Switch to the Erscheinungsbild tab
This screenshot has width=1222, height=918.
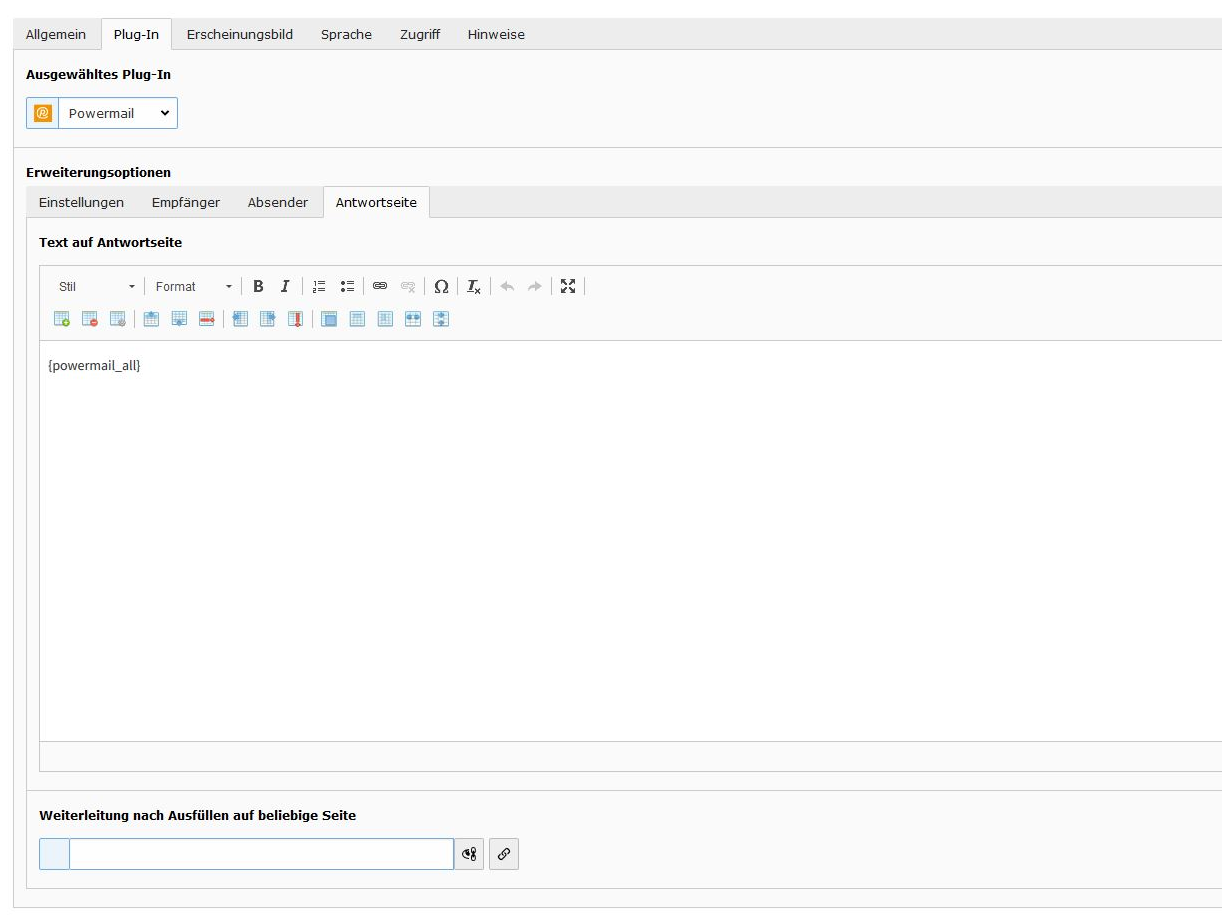pyautogui.click(x=239, y=34)
